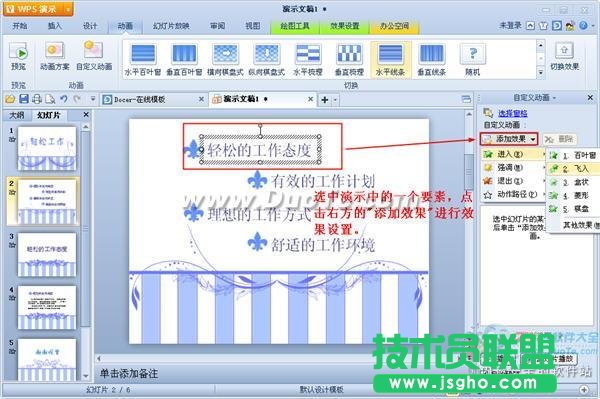Click the 单击添加备注 notes field
600x399 pixels.
(x=128, y=373)
